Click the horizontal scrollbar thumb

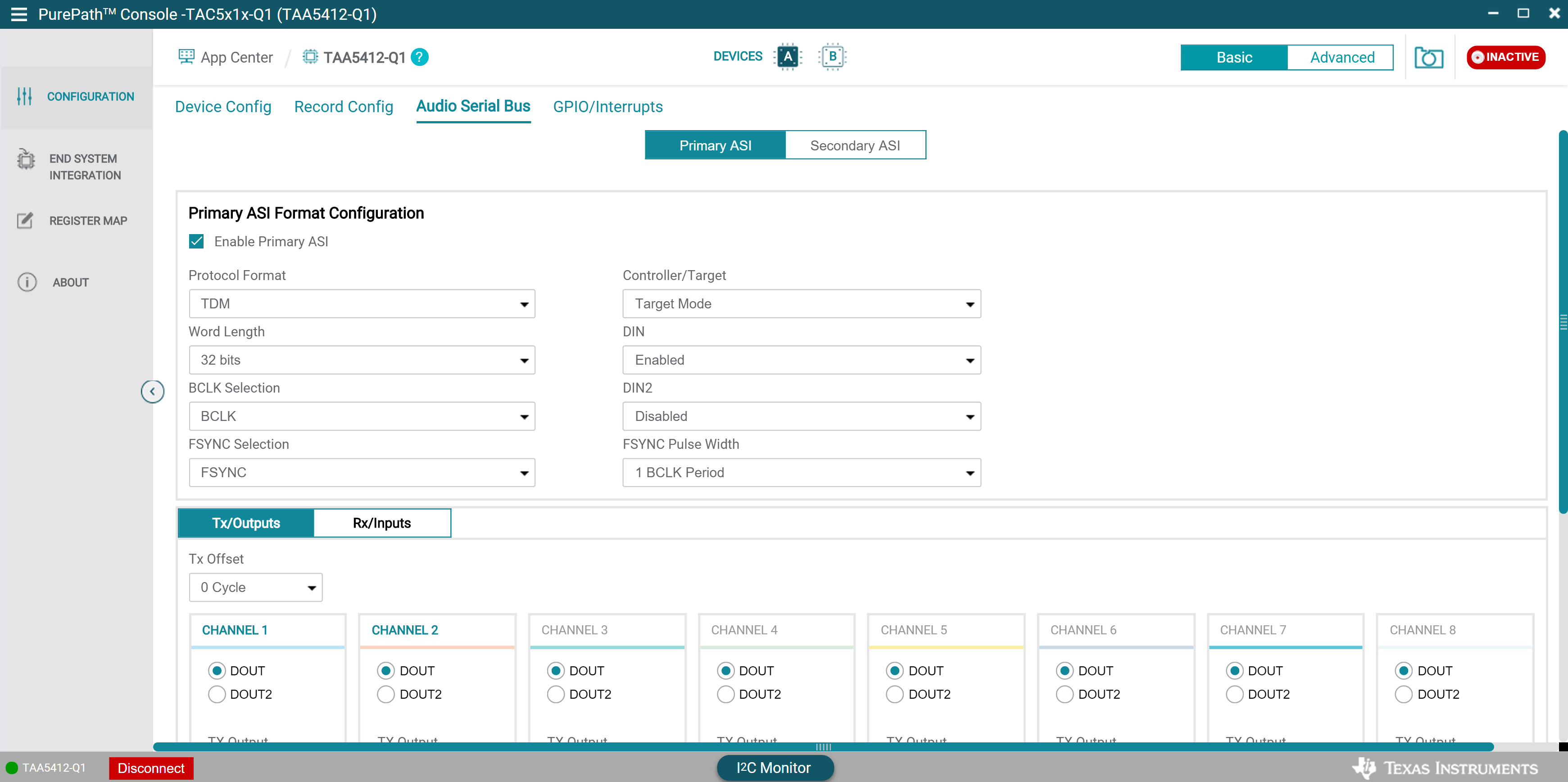(823, 747)
